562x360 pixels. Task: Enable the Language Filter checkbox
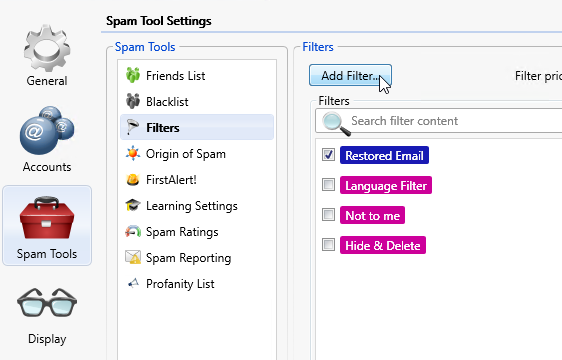[328, 185]
